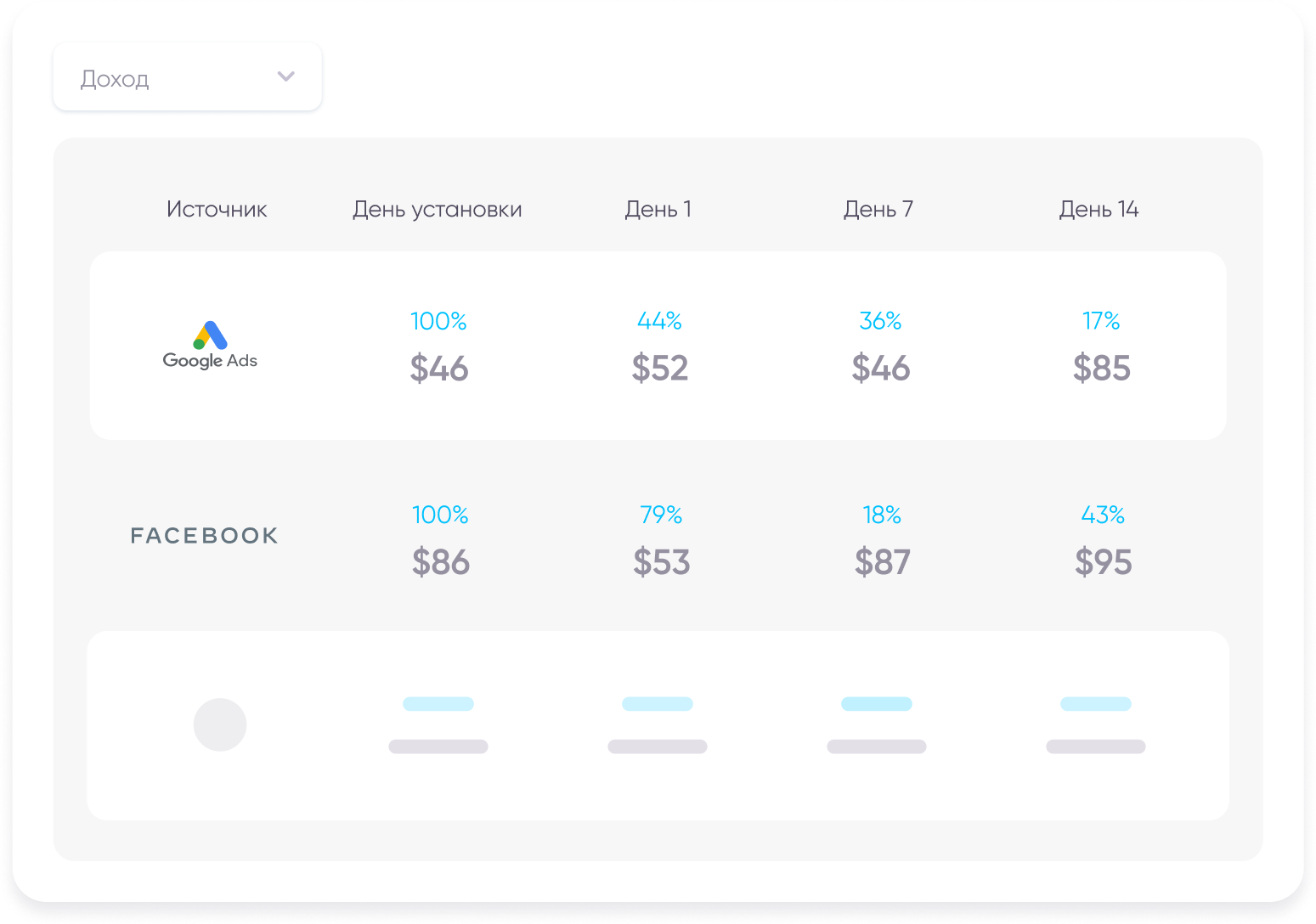Click the Источник column header
Image resolution: width=1316 pixels, height=924 pixels.
coord(217,209)
